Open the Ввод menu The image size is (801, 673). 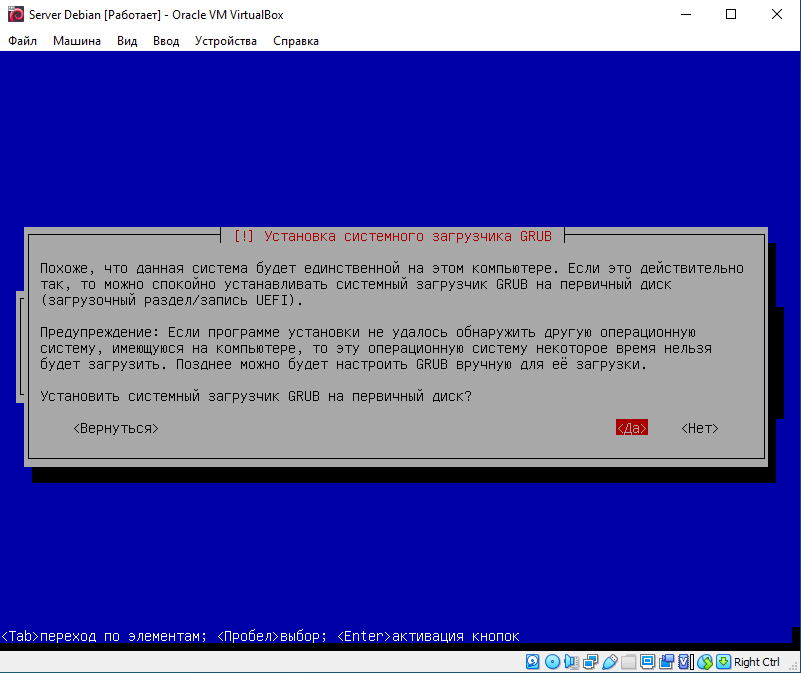click(x=166, y=41)
